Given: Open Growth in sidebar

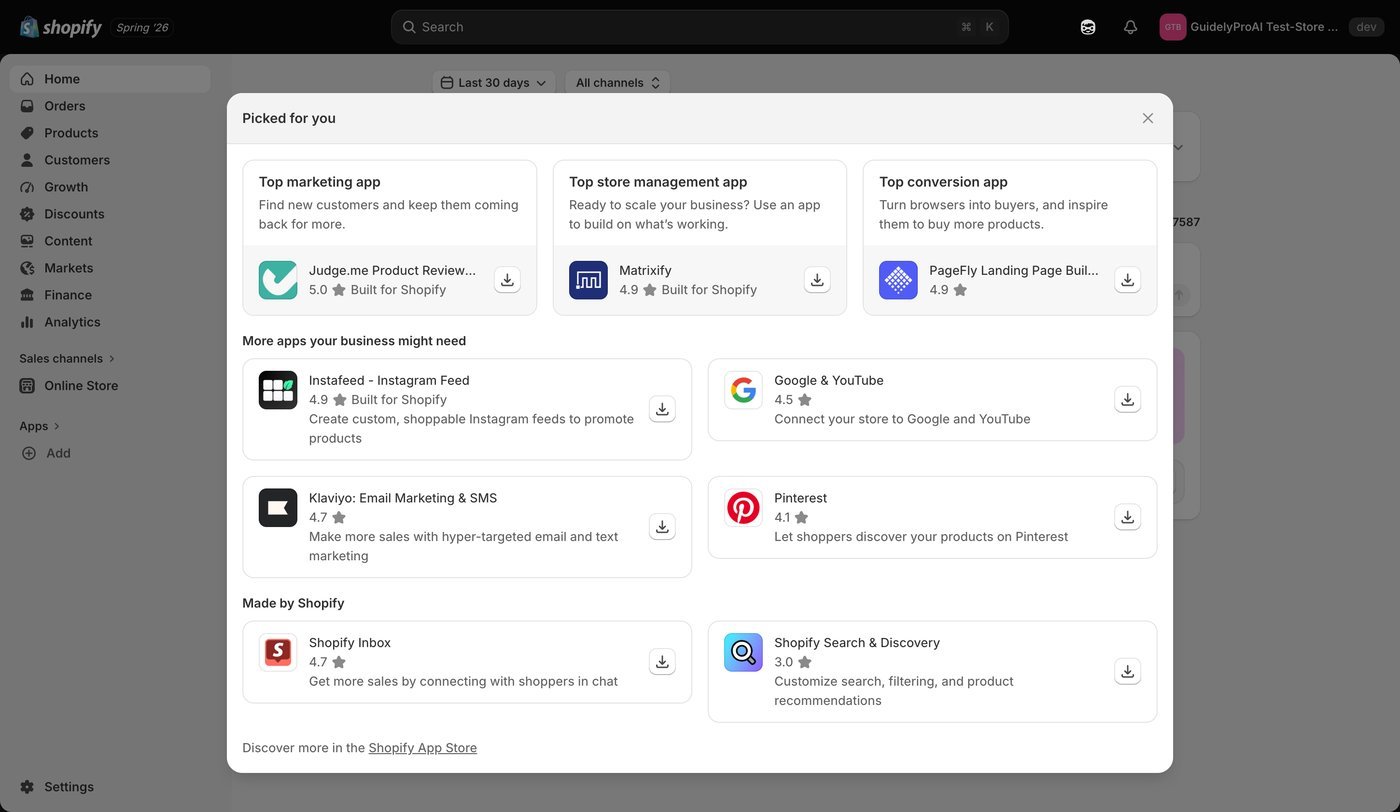Looking at the screenshot, I should [x=110, y=187].
